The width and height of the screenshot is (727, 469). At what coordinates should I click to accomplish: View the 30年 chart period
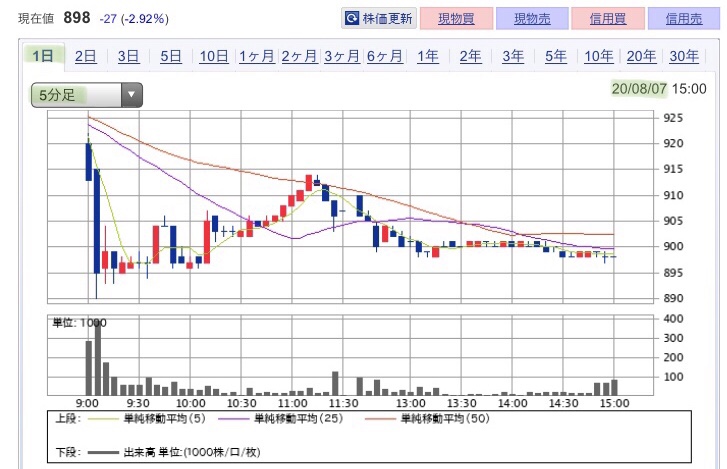684,56
